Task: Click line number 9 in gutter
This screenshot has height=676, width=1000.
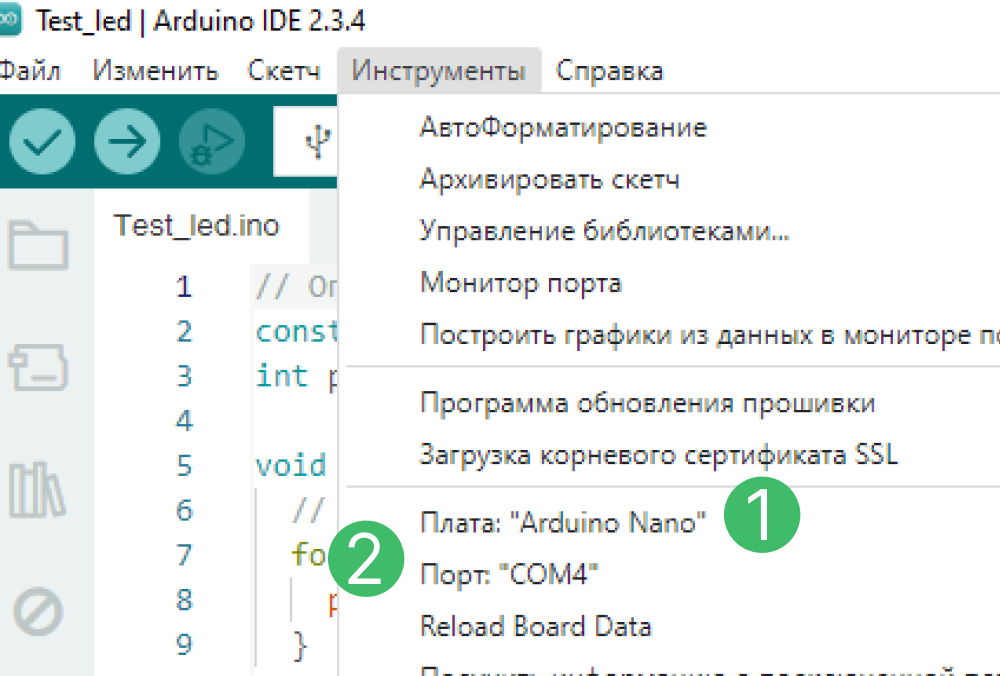Action: 184,644
